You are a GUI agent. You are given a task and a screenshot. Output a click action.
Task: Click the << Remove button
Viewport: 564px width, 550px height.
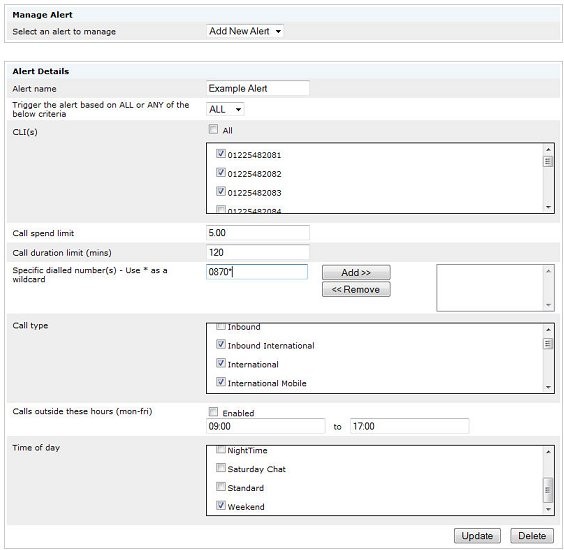(x=356, y=289)
